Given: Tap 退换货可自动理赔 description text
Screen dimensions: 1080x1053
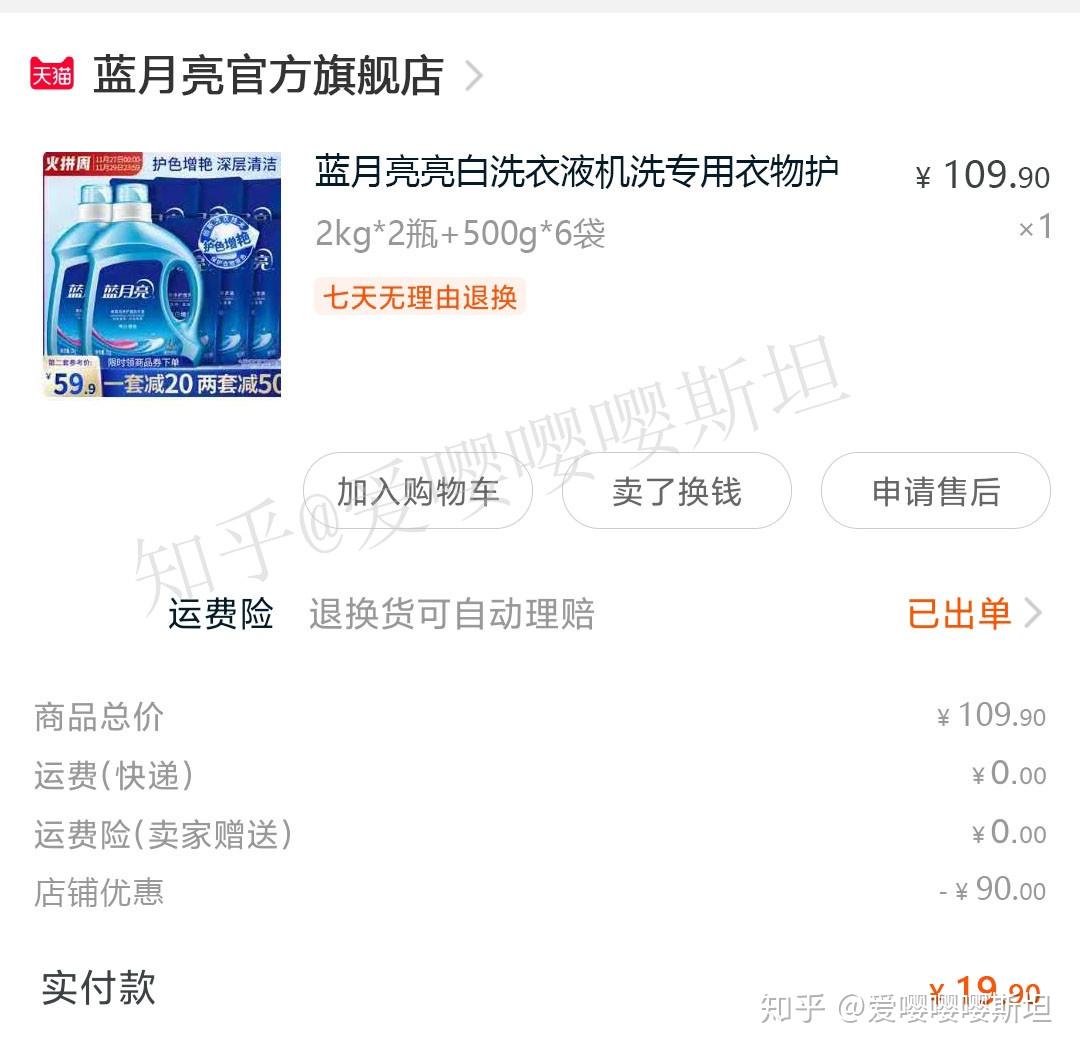Looking at the screenshot, I should coord(452,614).
